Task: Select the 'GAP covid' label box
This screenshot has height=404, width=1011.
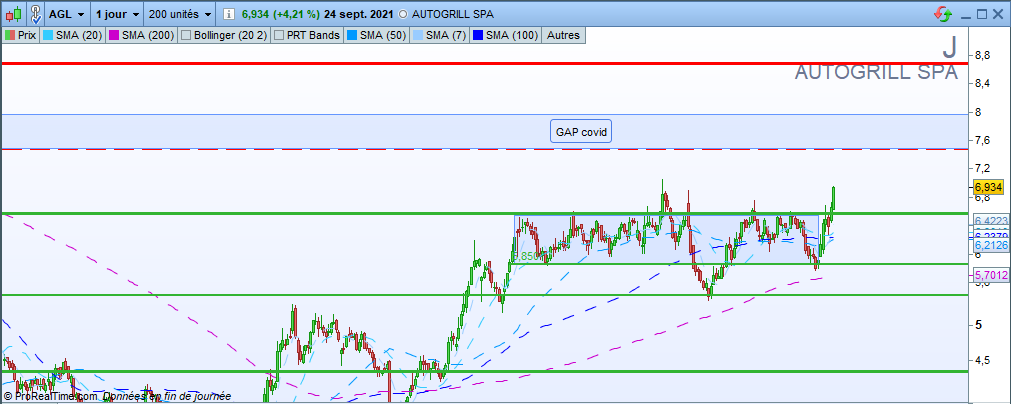Action: coord(581,132)
